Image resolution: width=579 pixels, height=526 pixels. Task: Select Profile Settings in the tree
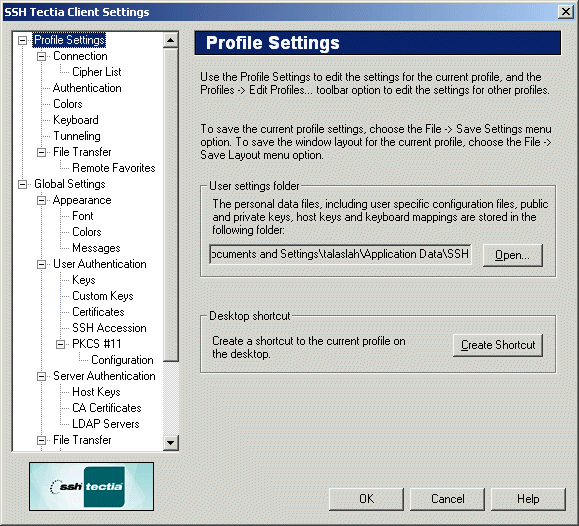[69, 40]
